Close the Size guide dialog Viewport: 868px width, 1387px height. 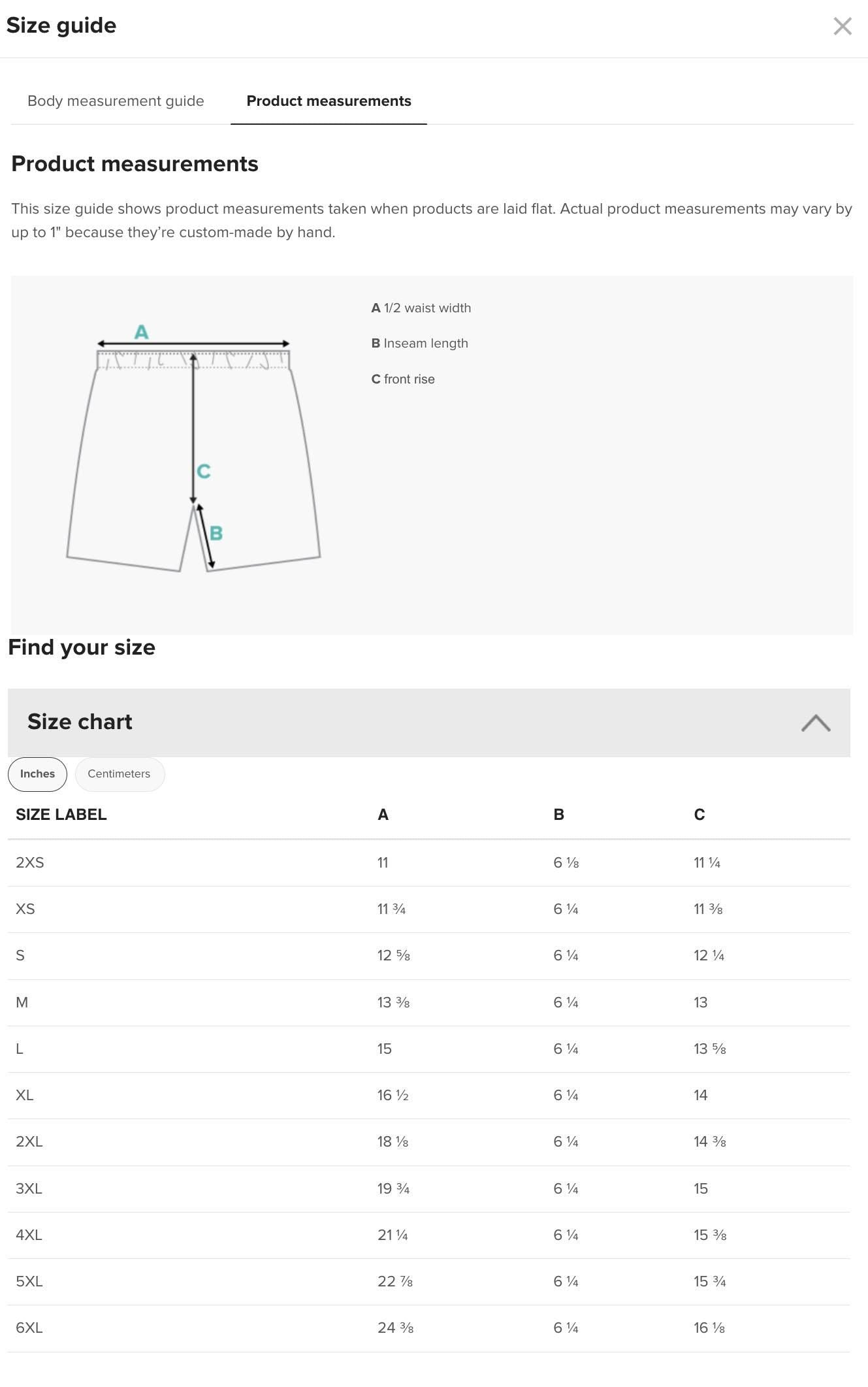click(x=842, y=26)
